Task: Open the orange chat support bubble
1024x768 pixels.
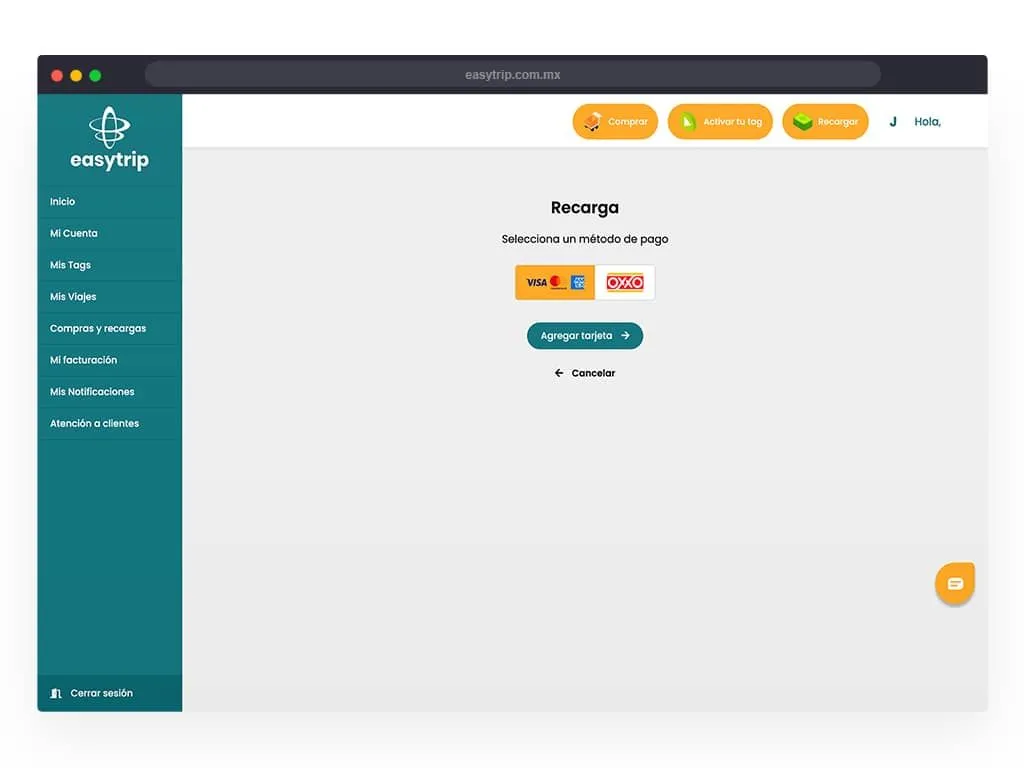Action: 955,583
